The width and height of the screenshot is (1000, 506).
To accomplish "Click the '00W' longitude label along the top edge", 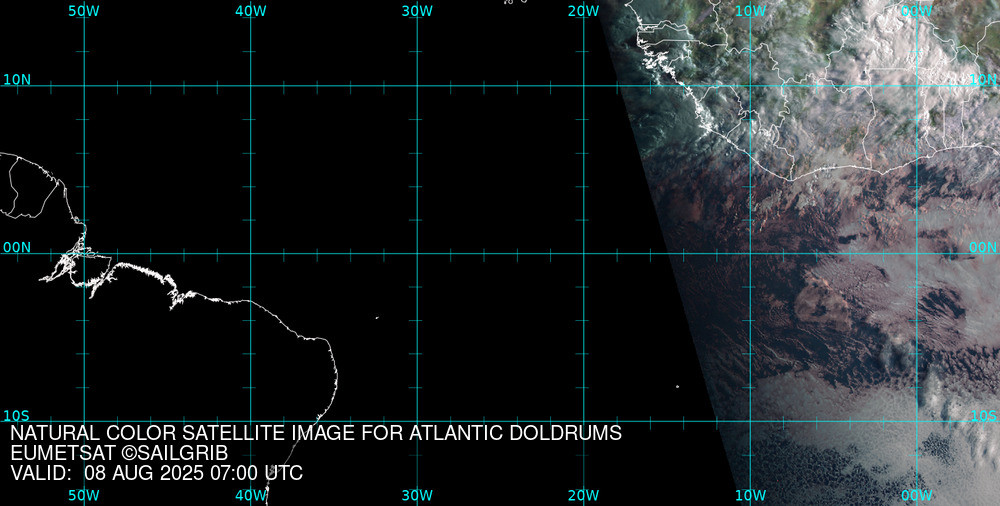I will (x=917, y=11).
